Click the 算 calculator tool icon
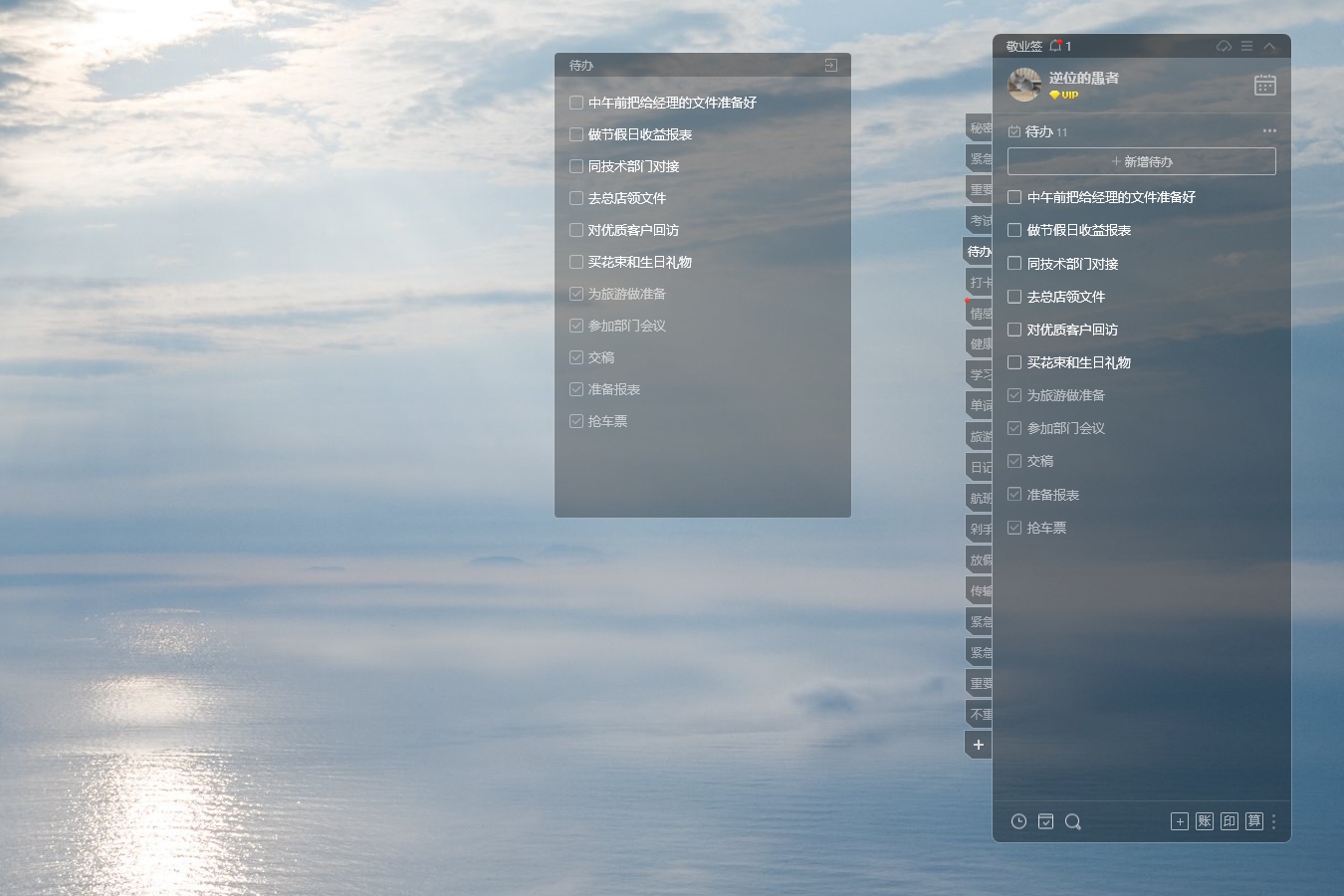The image size is (1344, 896). [x=1253, y=821]
